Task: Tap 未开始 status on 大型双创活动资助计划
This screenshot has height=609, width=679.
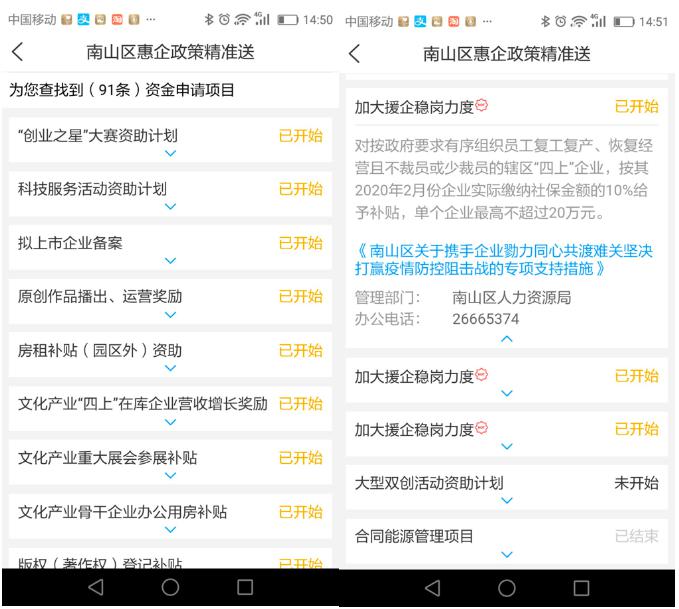Action: point(637,483)
